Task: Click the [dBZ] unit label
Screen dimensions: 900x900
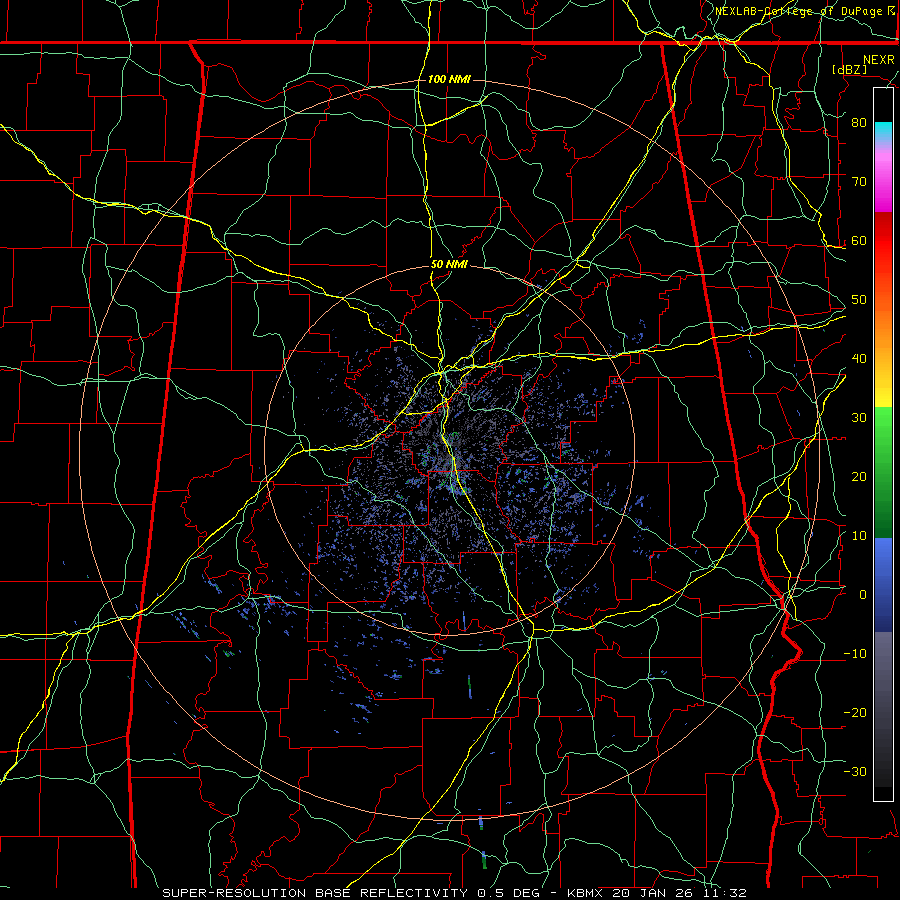Action: [x=850, y=69]
